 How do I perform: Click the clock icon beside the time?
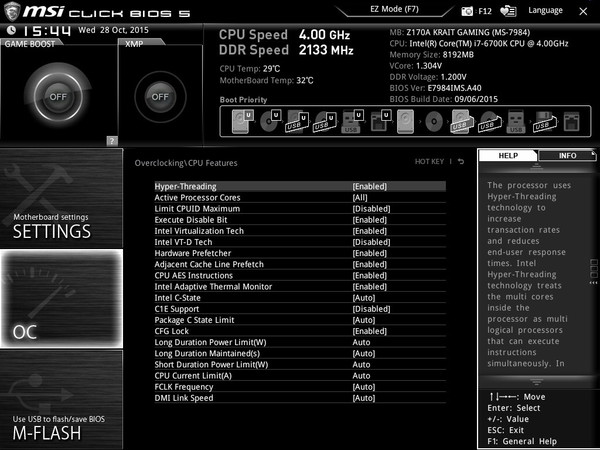11,30
